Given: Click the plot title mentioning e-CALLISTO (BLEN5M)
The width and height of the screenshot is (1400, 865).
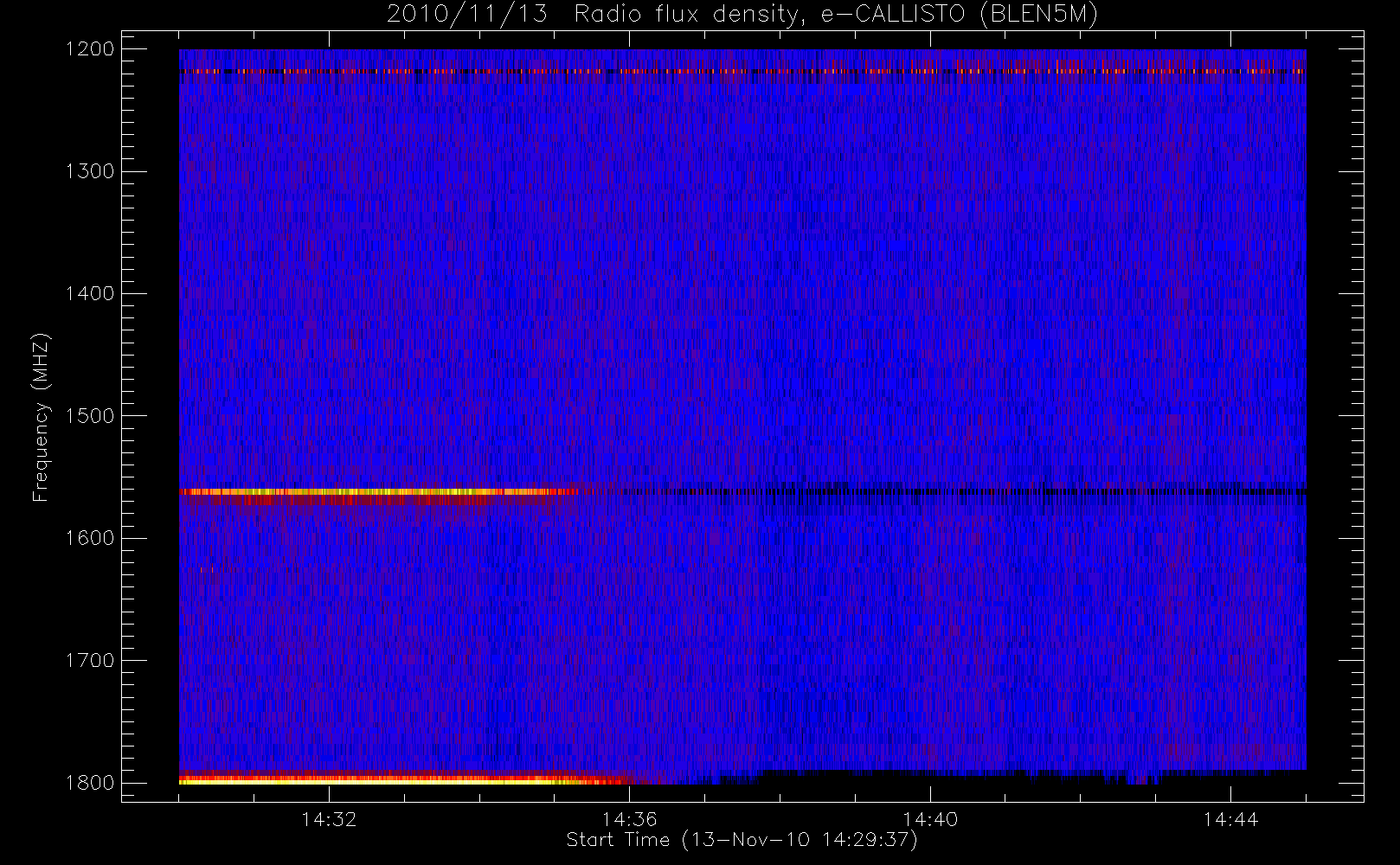Looking at the screenshot, I should pos(742,15).
